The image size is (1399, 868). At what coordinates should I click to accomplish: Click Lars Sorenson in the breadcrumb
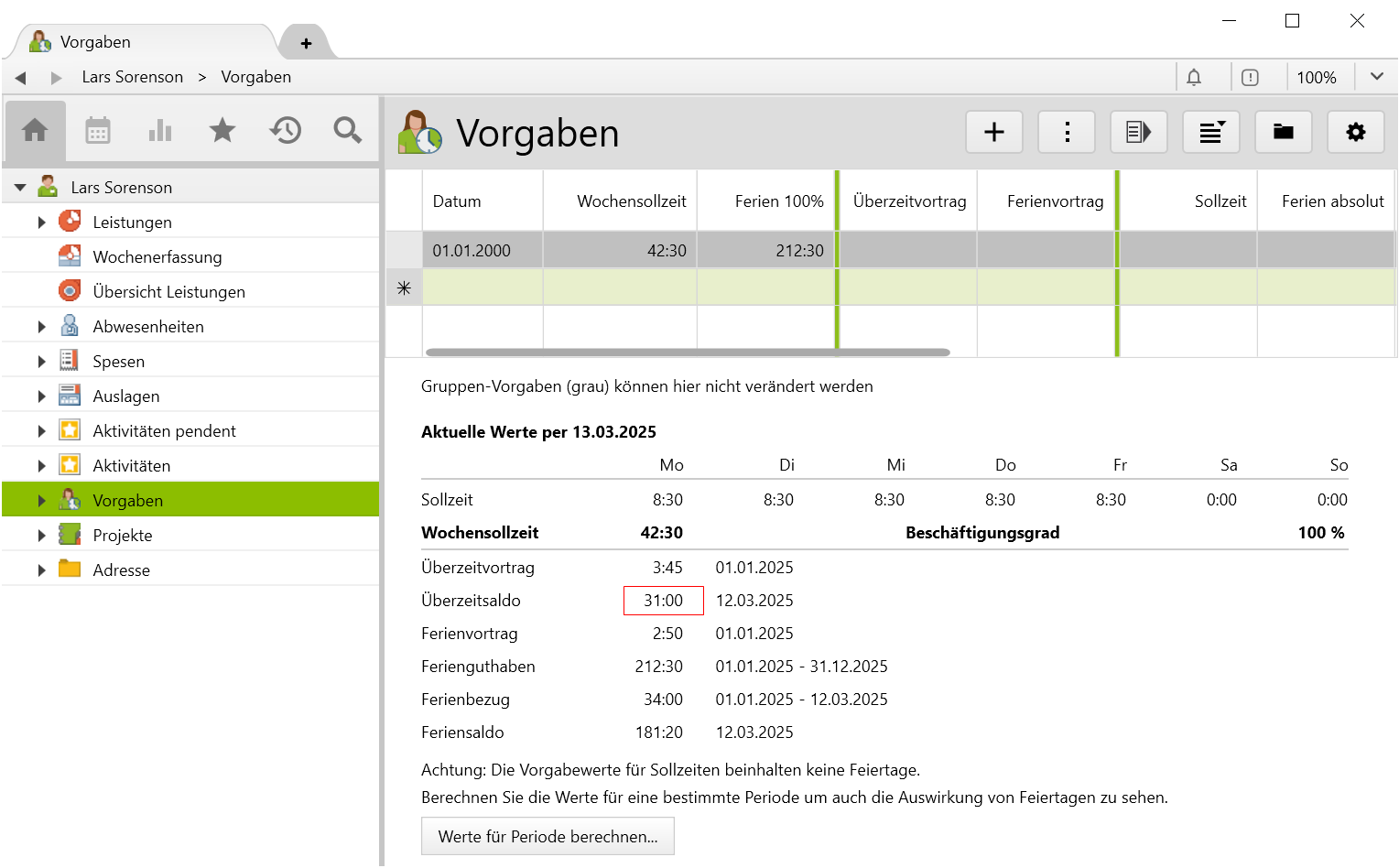coord(133,78)
